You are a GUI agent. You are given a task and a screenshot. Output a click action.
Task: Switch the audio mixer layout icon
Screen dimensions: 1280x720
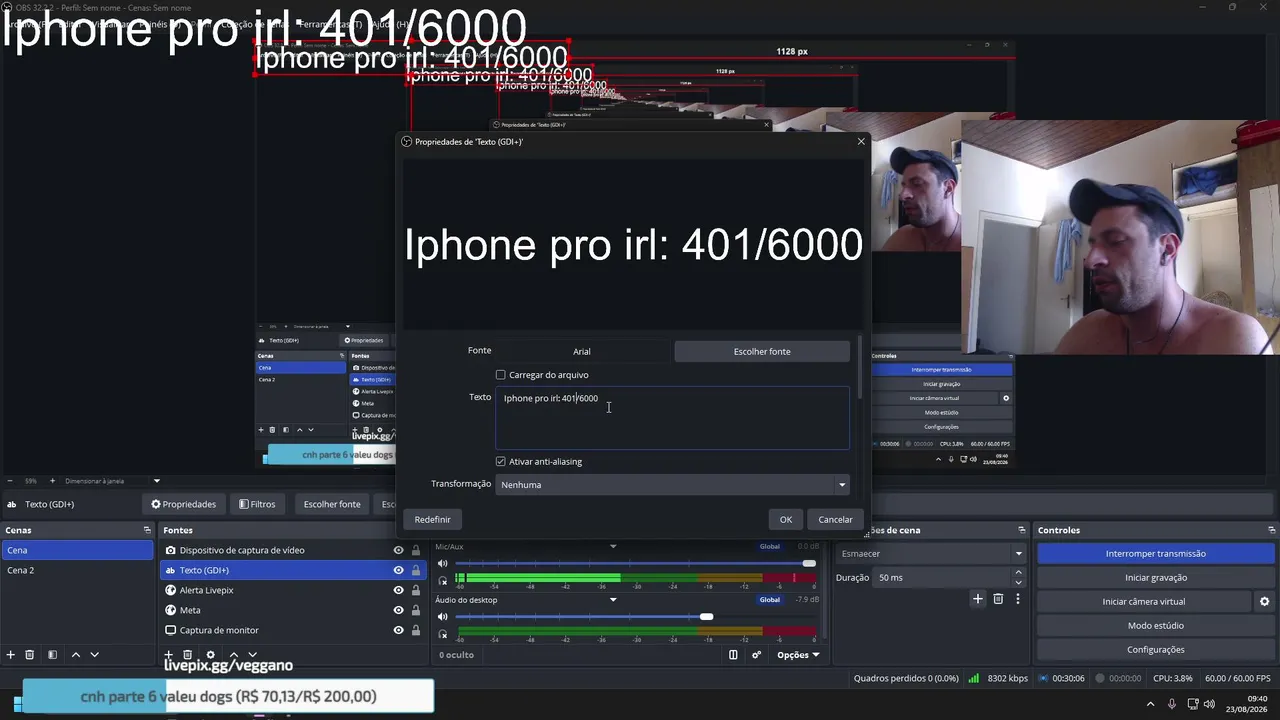click(733, 655)
